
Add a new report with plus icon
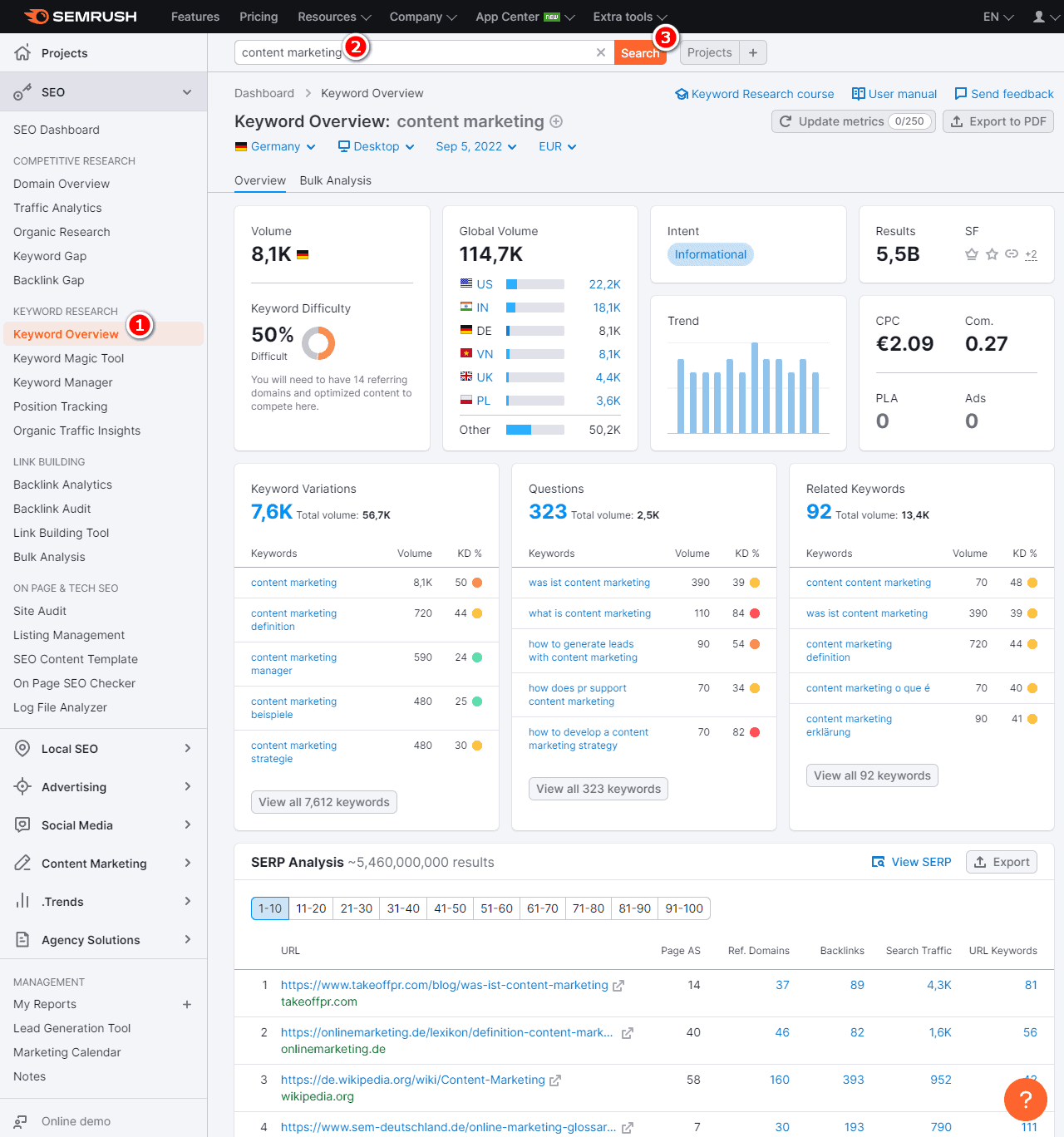tap(187, 1004)
